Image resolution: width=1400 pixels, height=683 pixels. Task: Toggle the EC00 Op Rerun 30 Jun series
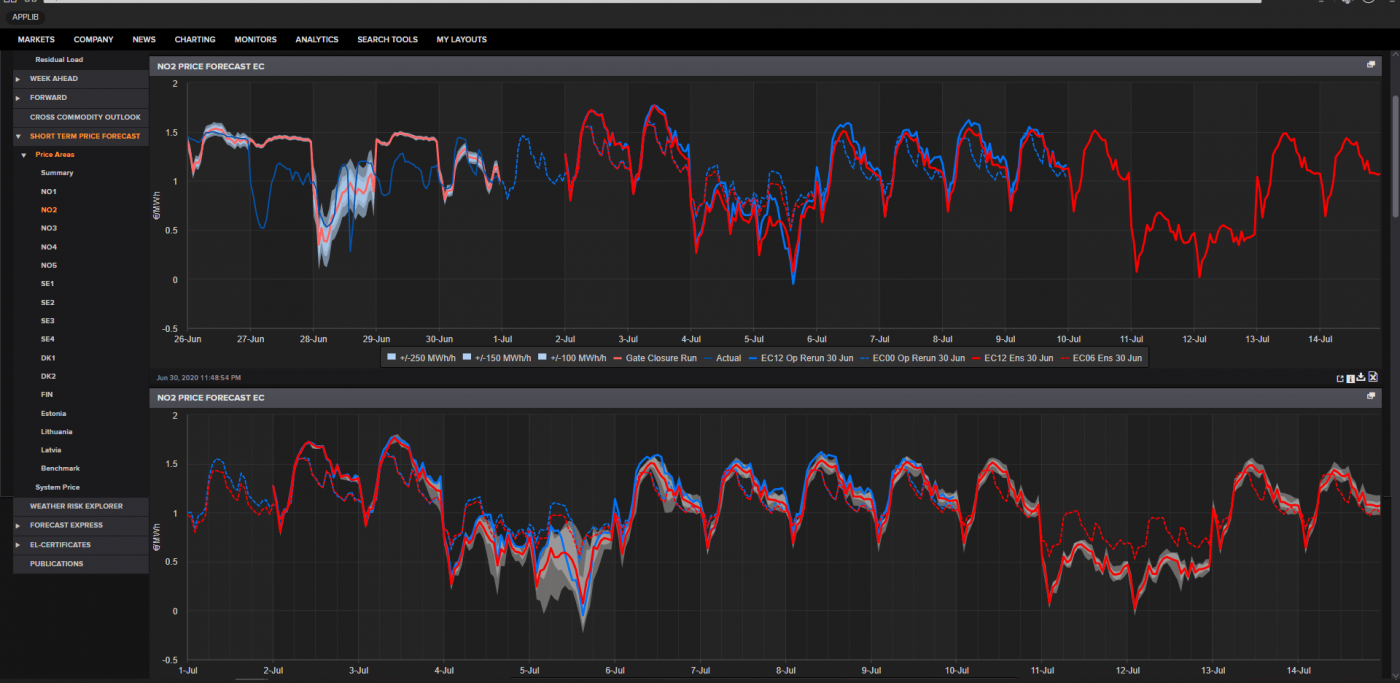pyautogui.click(x=914, y=357)
